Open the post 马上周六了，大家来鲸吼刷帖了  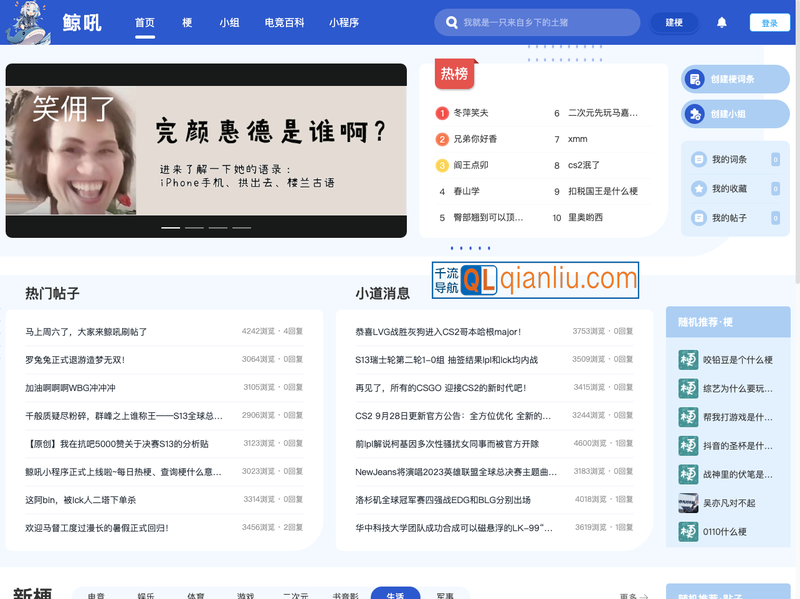point(86,331)
